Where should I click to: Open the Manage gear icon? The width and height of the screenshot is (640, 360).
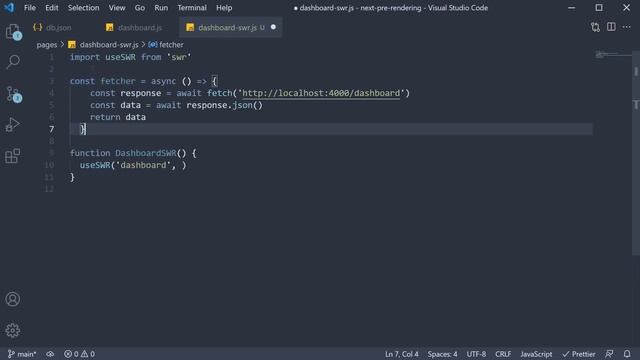click(x=13, y=330)
